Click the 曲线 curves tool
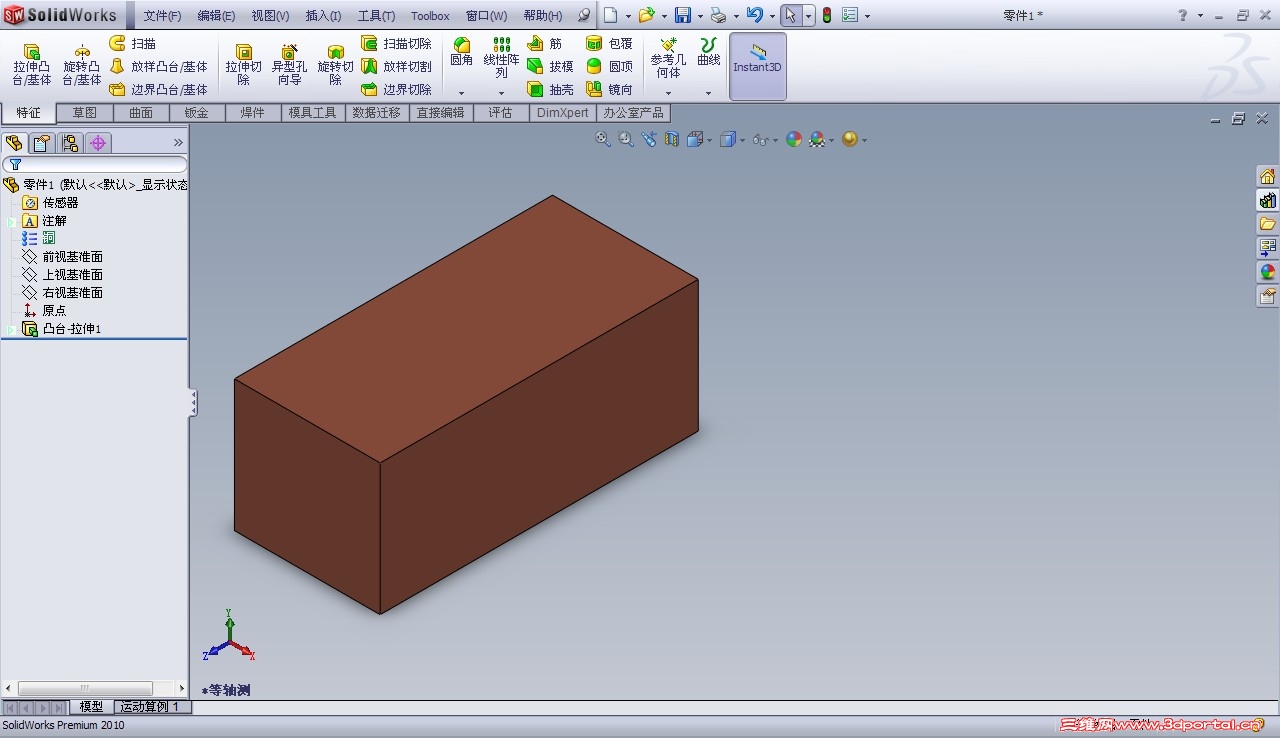The image size is (1280, 738). (x=709, y=53)
